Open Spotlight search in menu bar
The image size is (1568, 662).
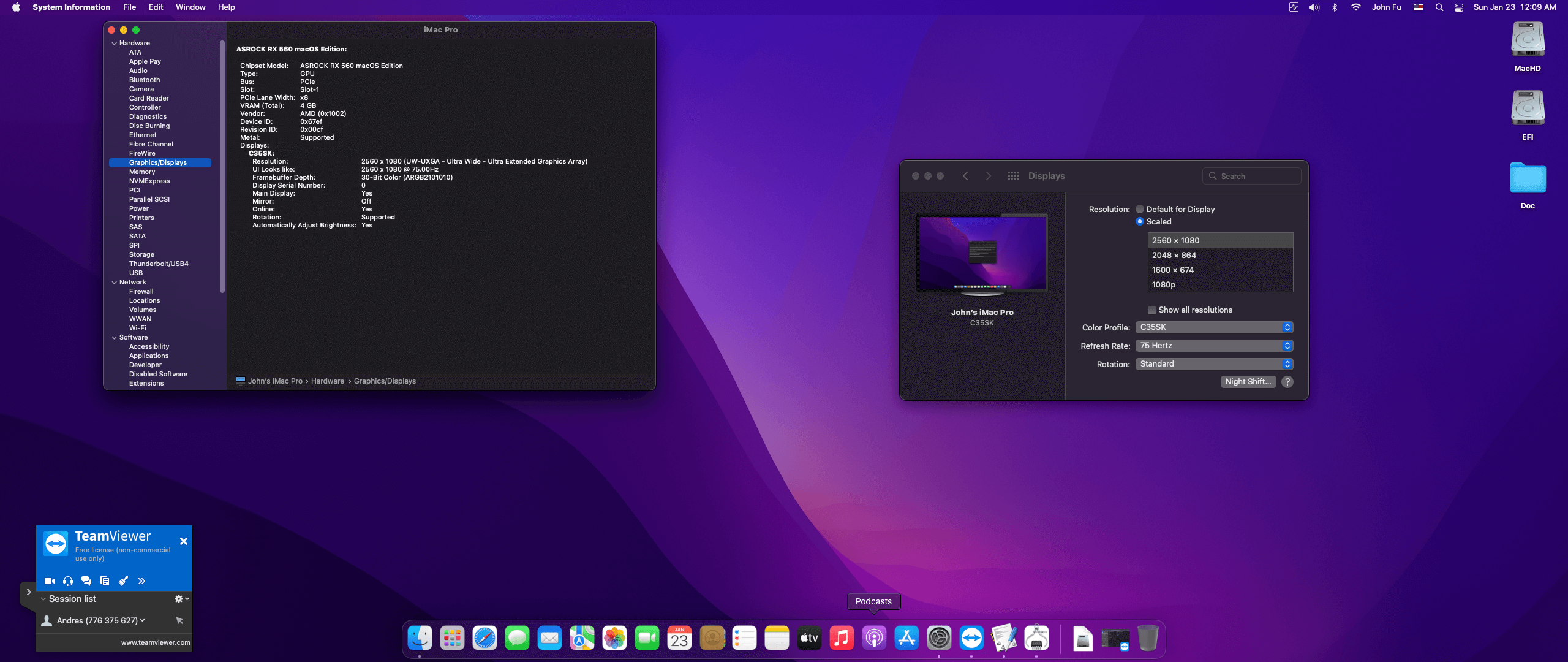pyautogui.click(x=1439, y=7)
